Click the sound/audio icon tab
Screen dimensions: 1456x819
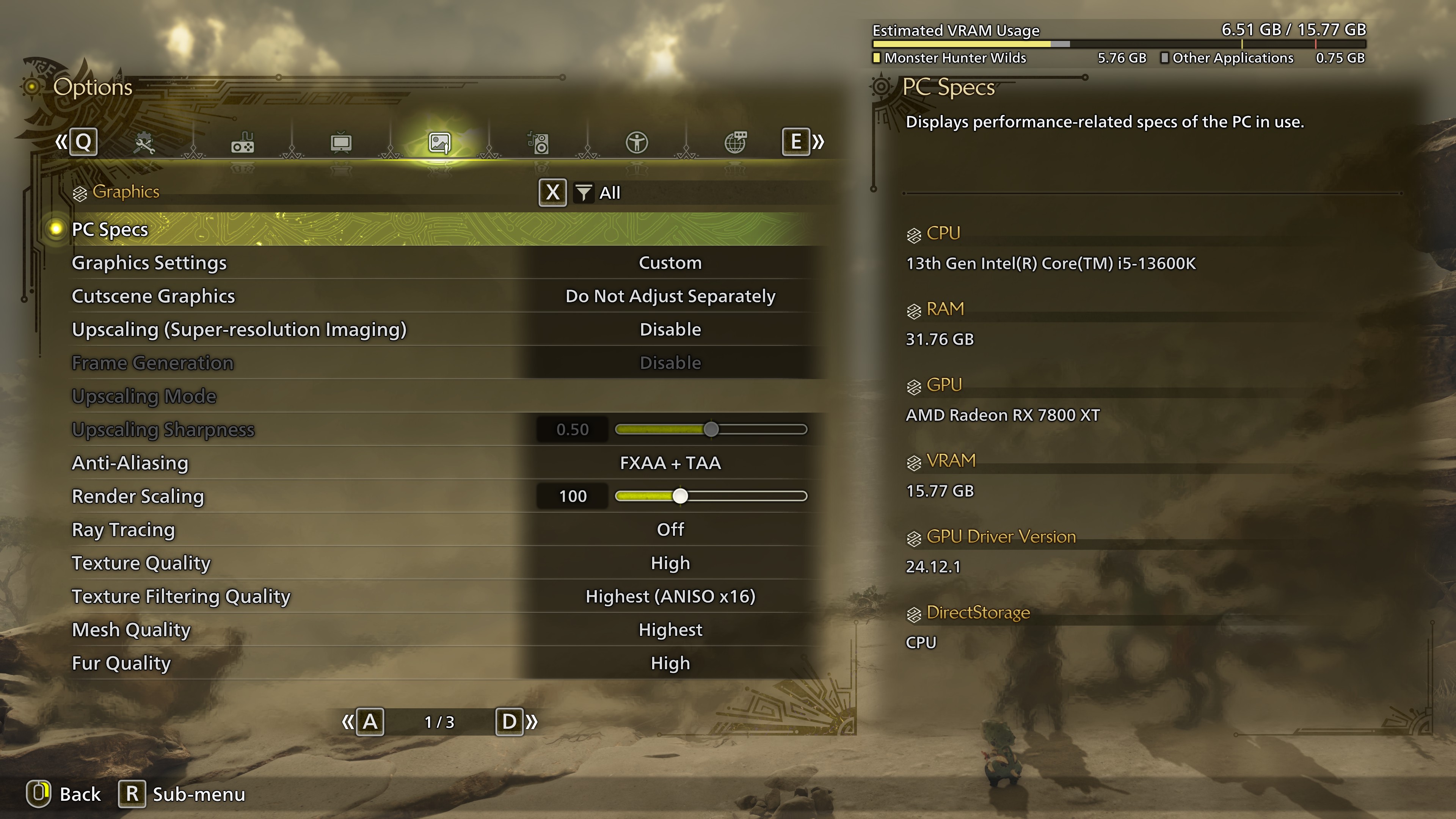[539, 141]
